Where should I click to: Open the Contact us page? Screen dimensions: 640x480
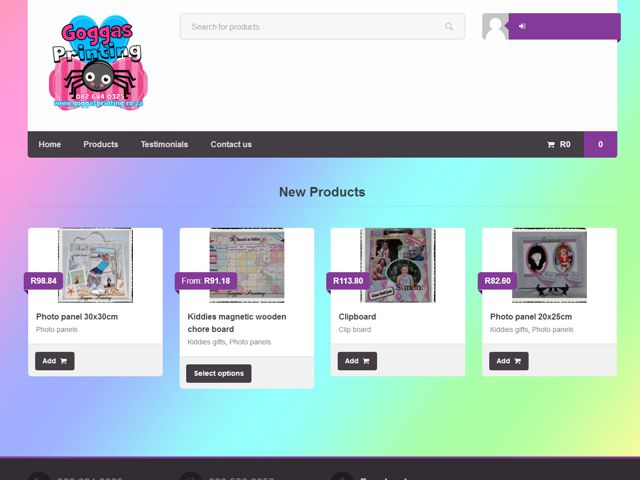click(231, 144)
